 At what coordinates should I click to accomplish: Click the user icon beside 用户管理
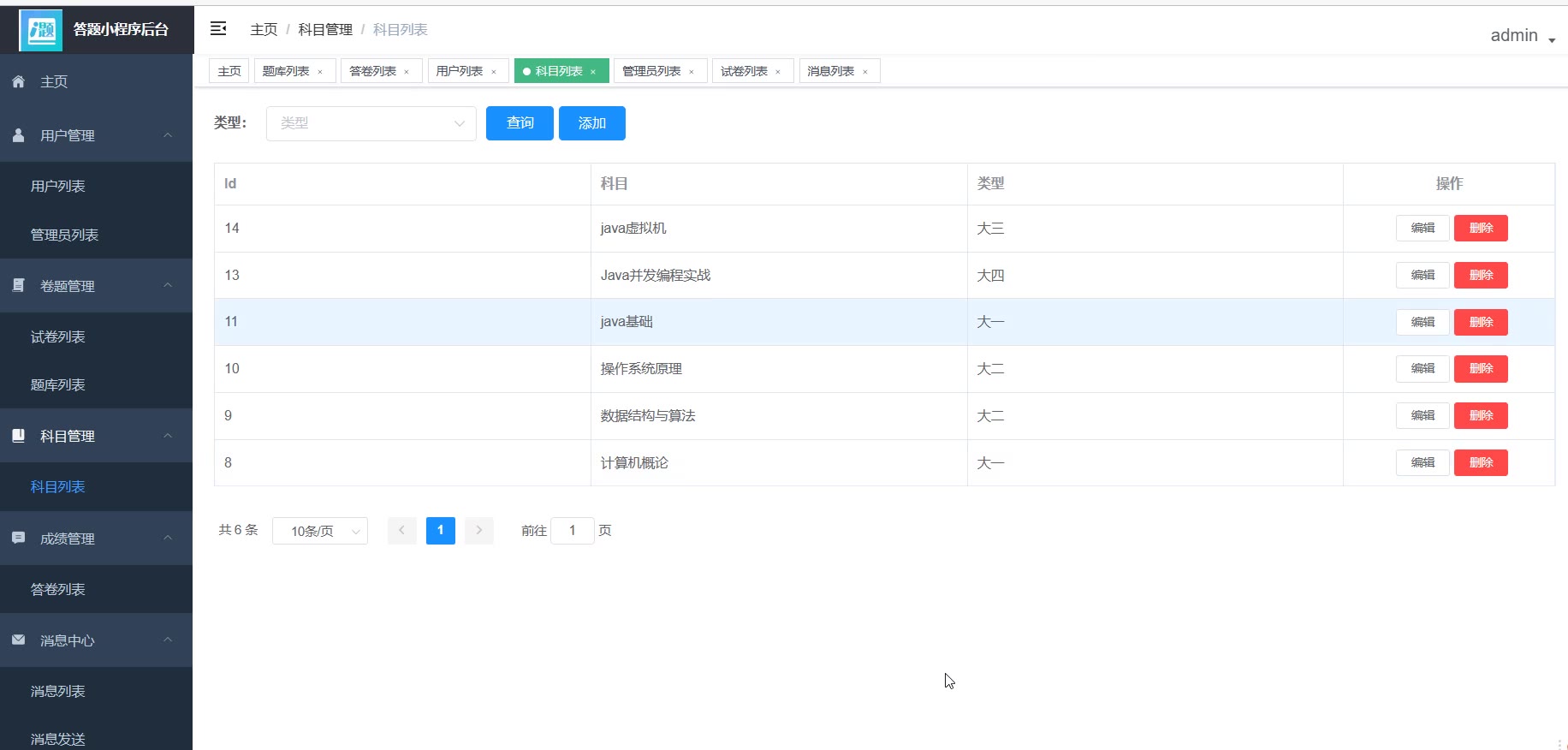[18, 135]
